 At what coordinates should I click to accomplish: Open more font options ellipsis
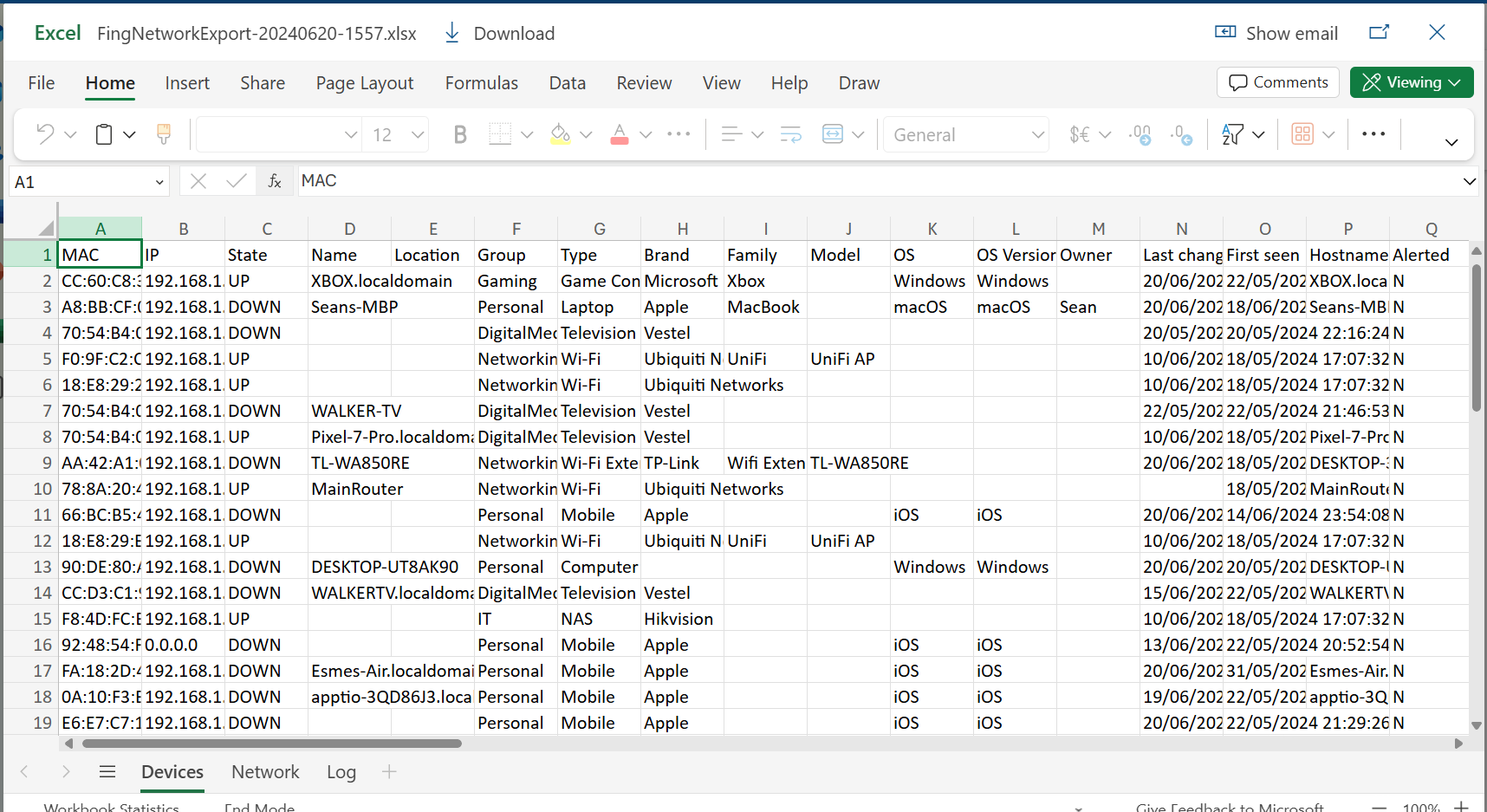coord(679,134)
